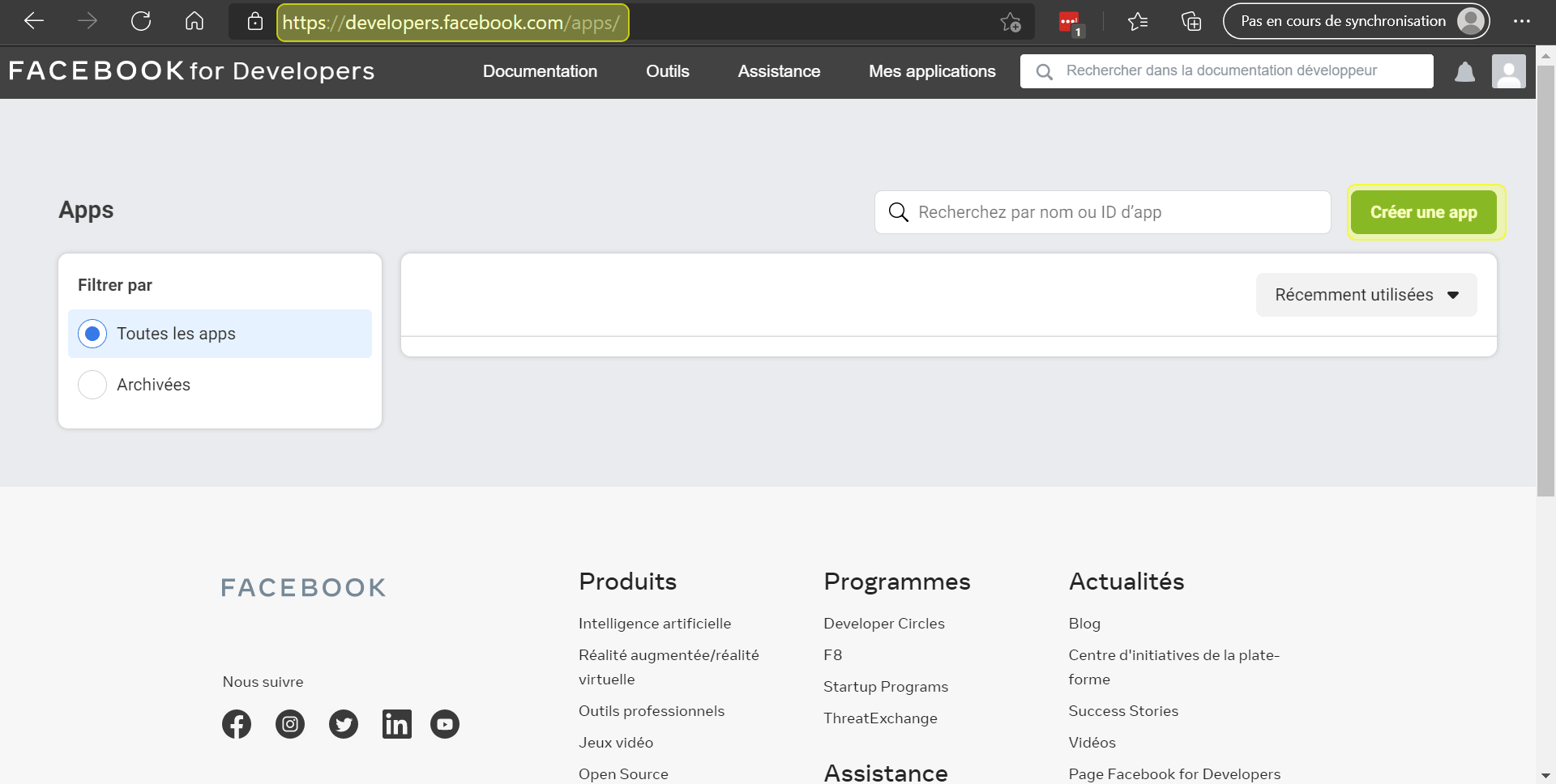Select the Toutes les apps radio button

point(92,334)
